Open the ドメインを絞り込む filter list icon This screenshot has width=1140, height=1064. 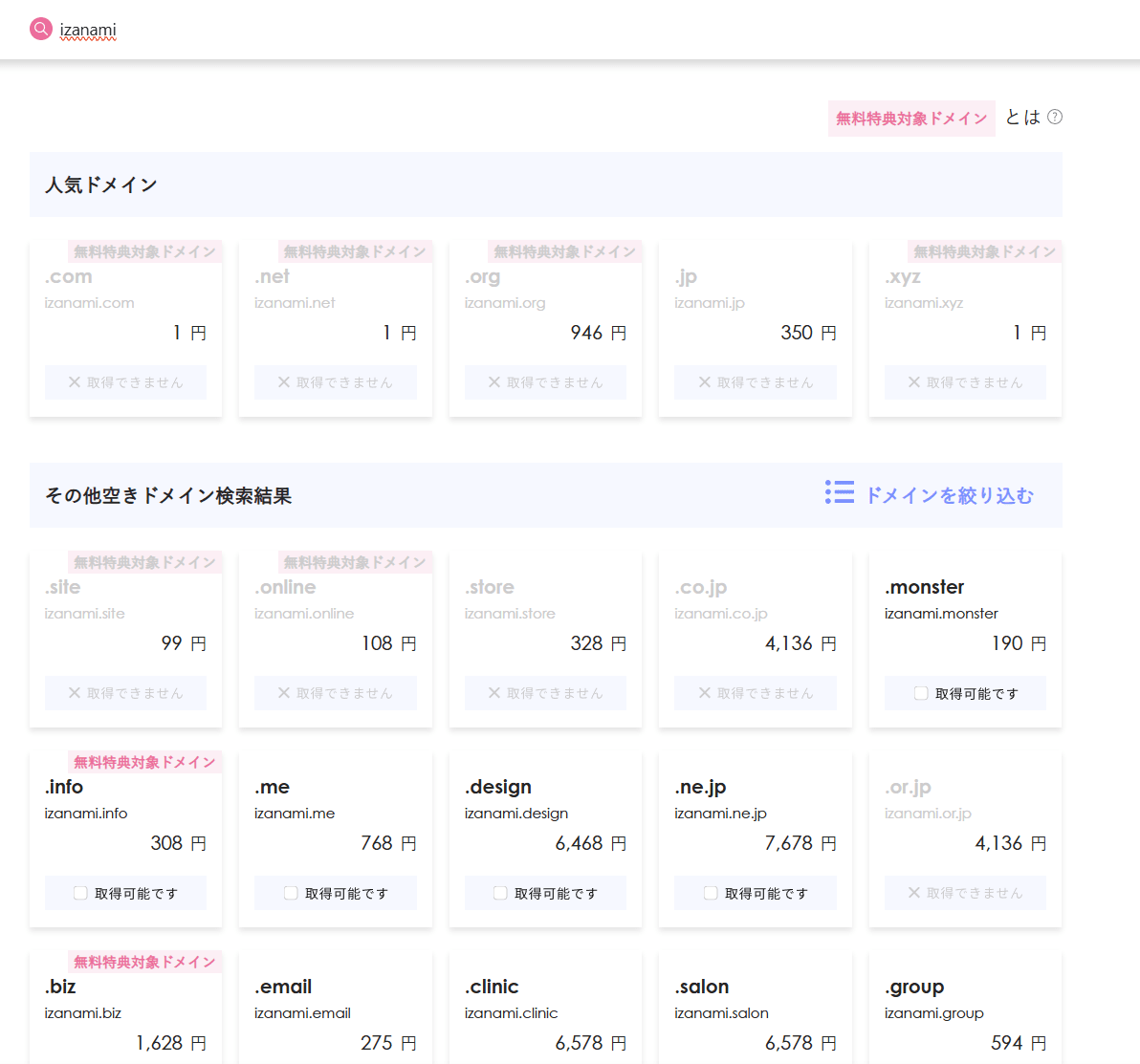point(840,492)
